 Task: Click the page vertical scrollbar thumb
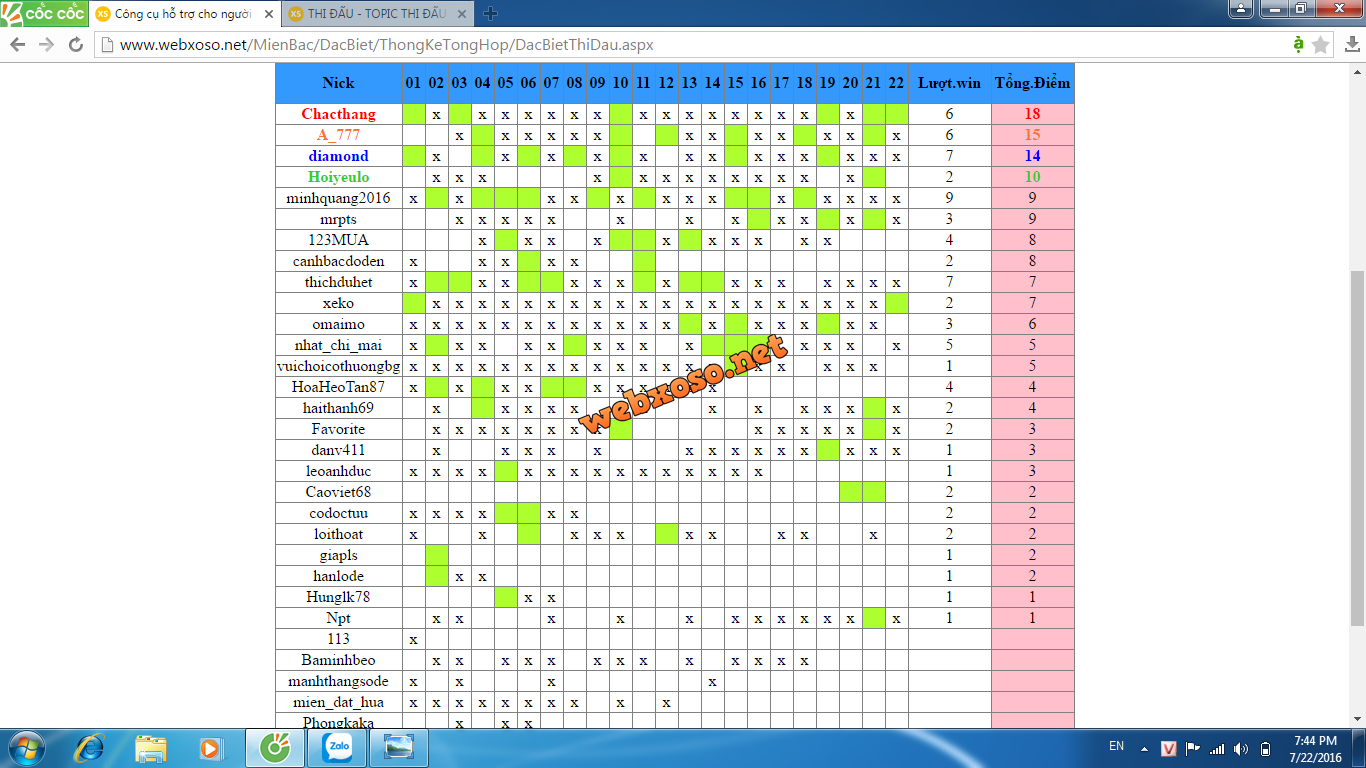(1357, 448)
